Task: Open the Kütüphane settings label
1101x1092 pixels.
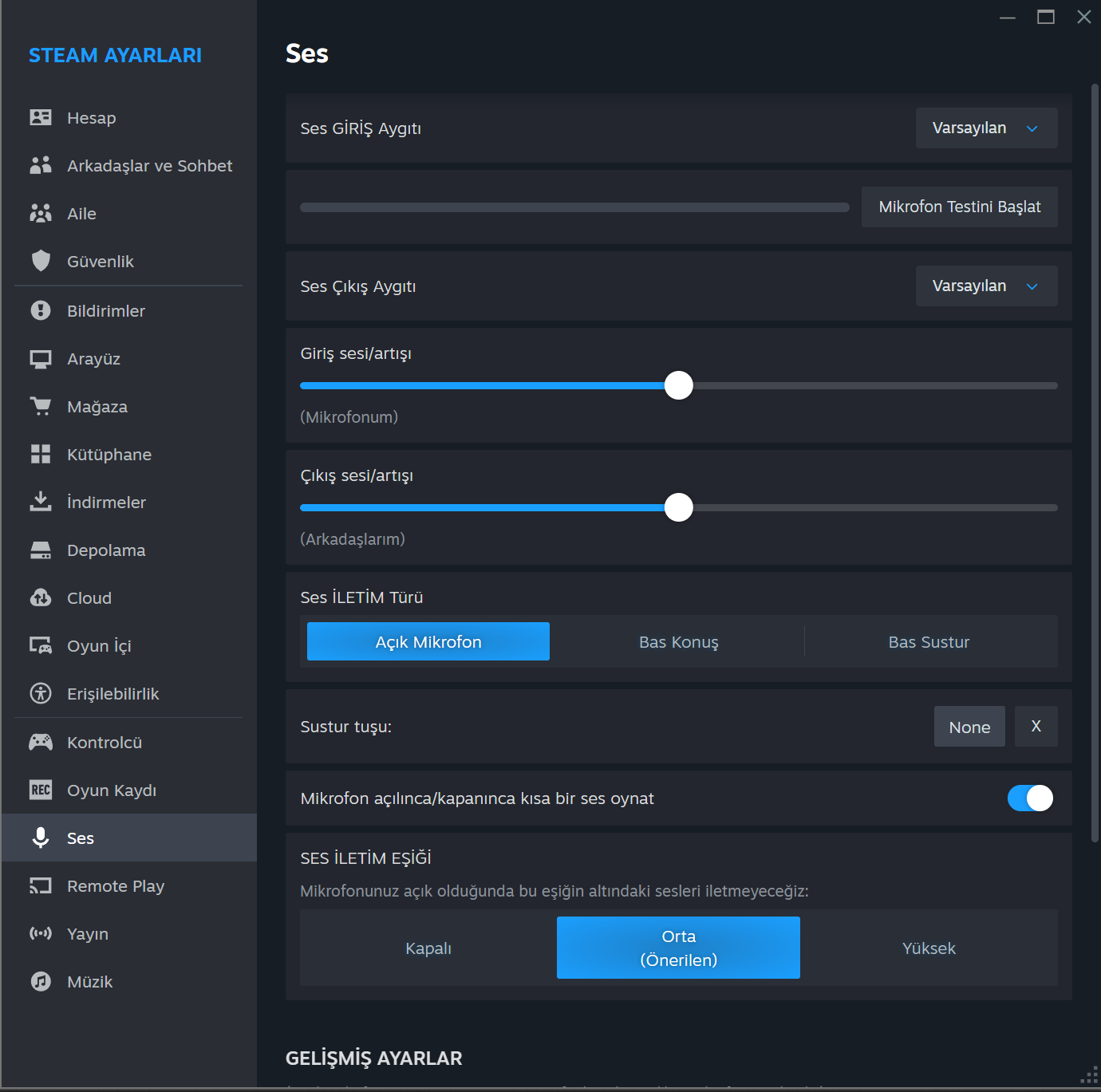Action: coord(109,455)
